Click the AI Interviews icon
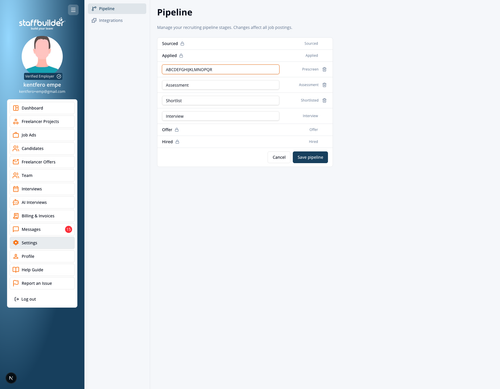The image size is (500, 389). click(16, 202)
